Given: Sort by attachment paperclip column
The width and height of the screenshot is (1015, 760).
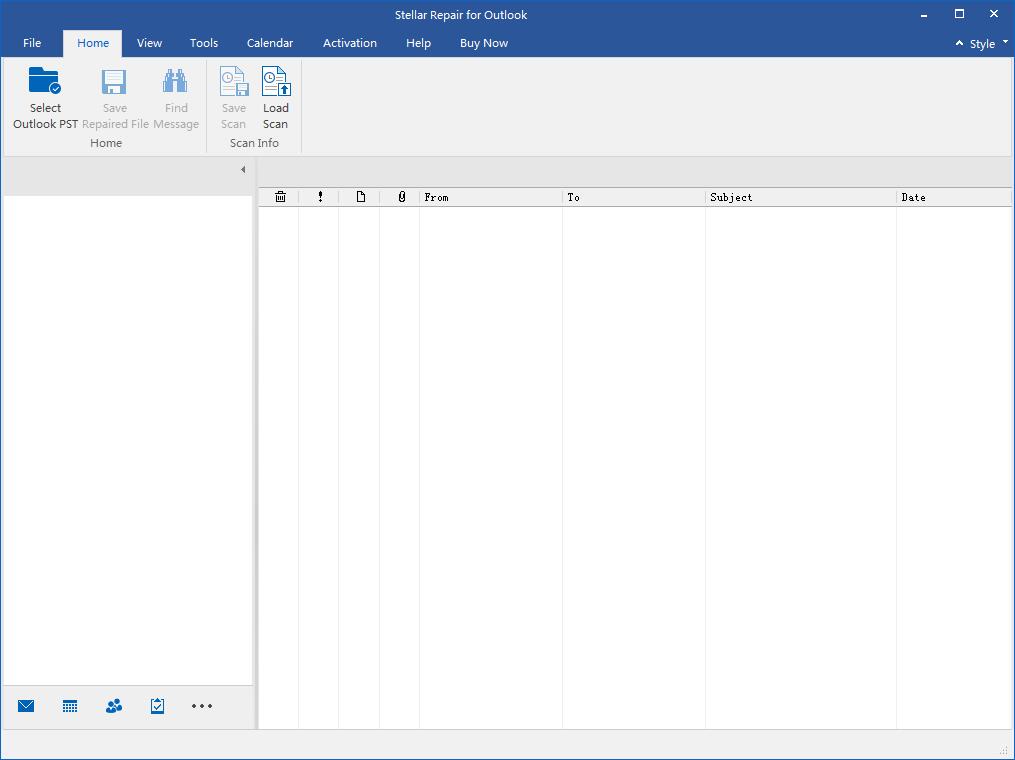Looking at the screenshot, I should [x=401, y=197].
